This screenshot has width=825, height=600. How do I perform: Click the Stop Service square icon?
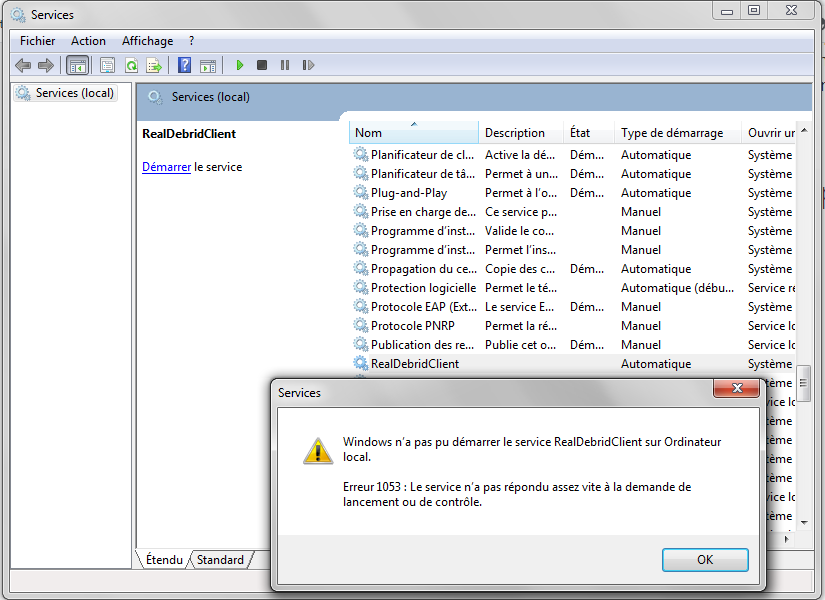(262, 64)
